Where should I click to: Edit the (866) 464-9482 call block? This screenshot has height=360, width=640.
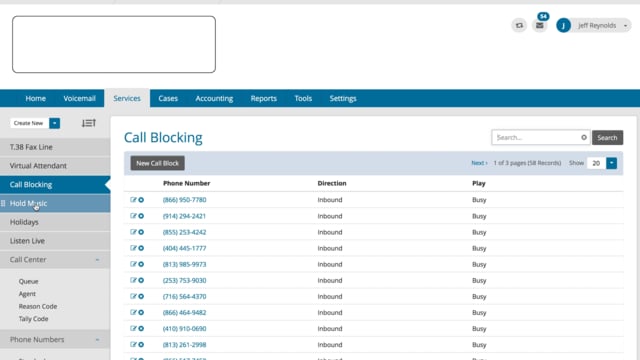point(133,312)
